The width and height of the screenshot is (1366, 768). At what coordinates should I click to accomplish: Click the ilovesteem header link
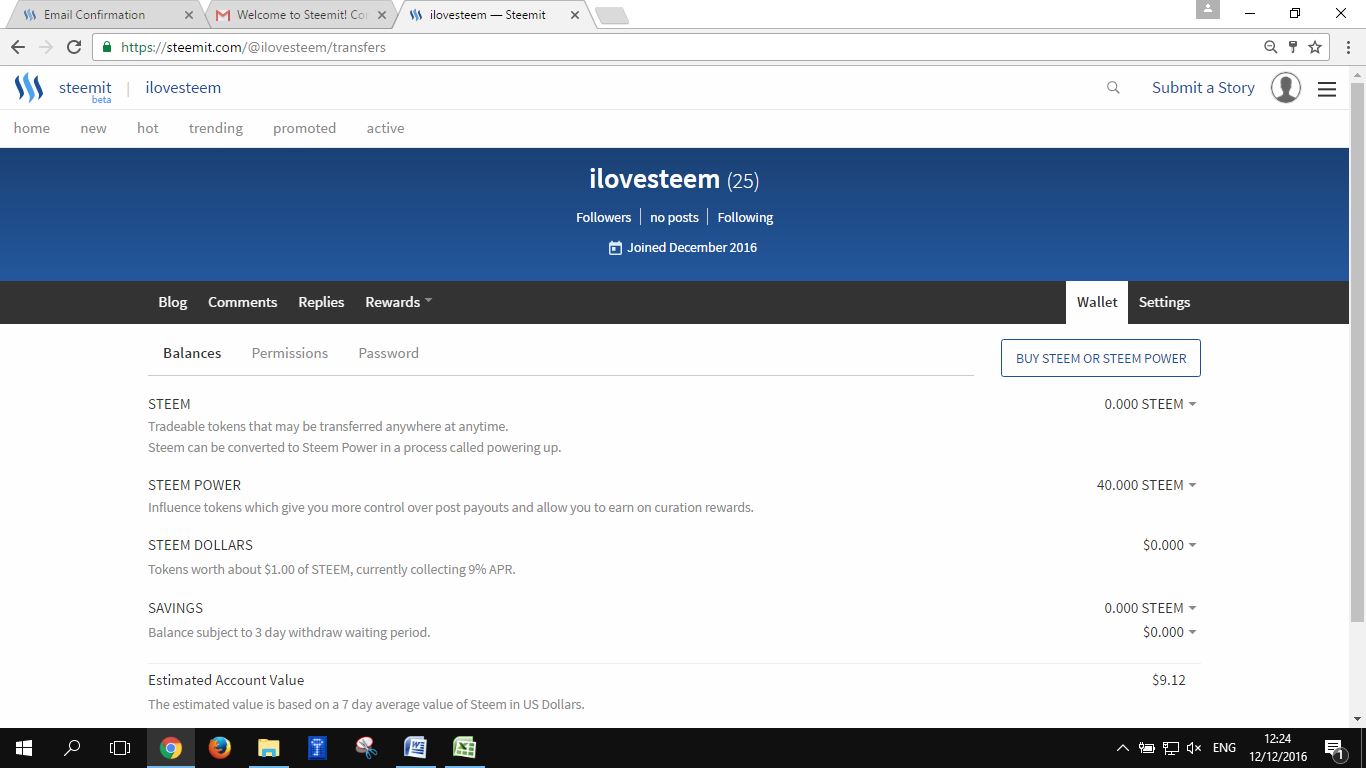click(183, 88)
